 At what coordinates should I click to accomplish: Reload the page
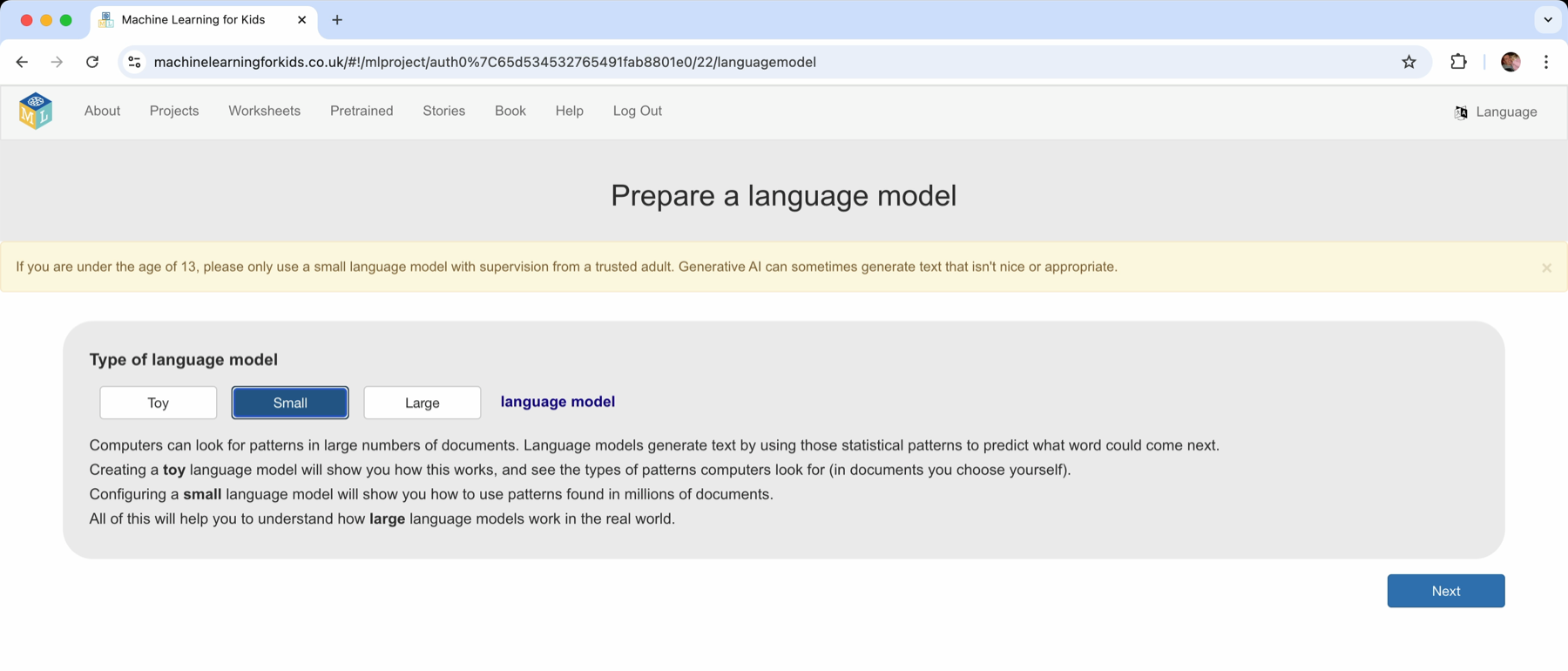pyautogui.click(x=92, y=62)
